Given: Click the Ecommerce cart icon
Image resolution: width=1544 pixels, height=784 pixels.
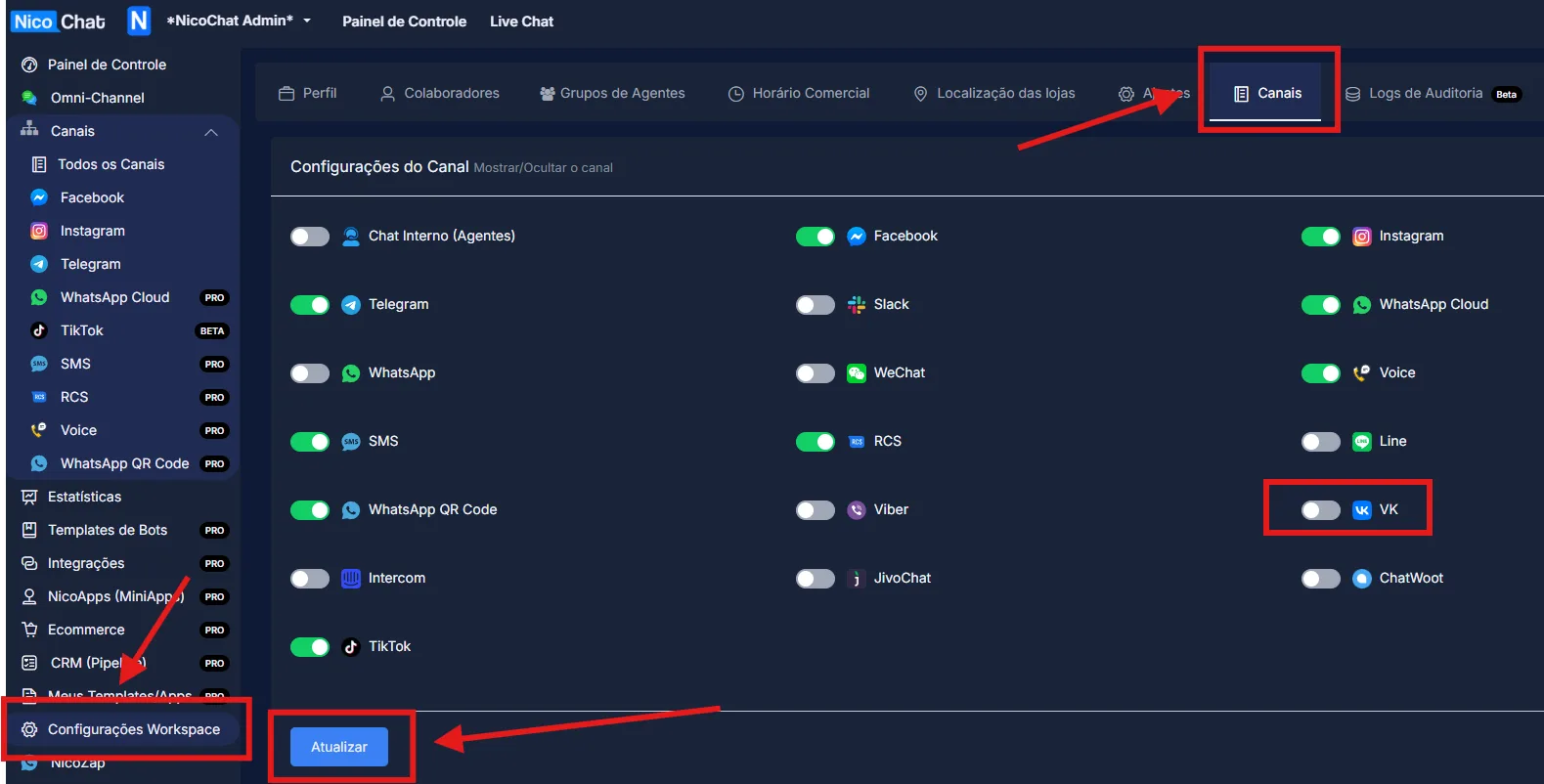Looking at the screenshot, I should pos(29,630).
